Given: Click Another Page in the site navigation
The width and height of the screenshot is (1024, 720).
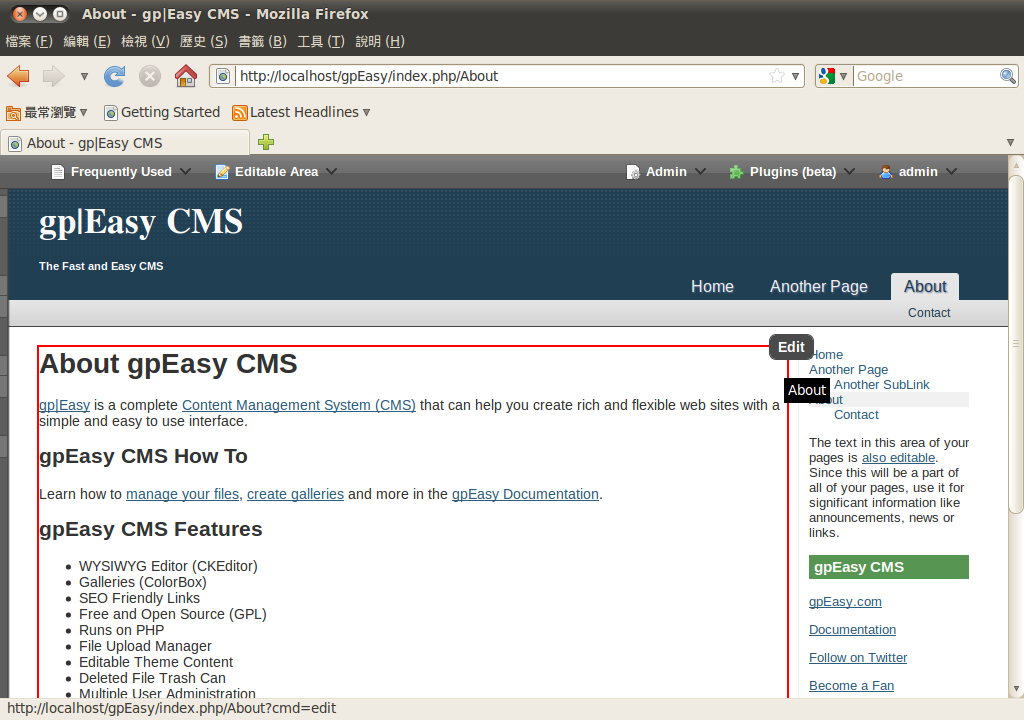Looking at the screenshot, I should [818, 286].
